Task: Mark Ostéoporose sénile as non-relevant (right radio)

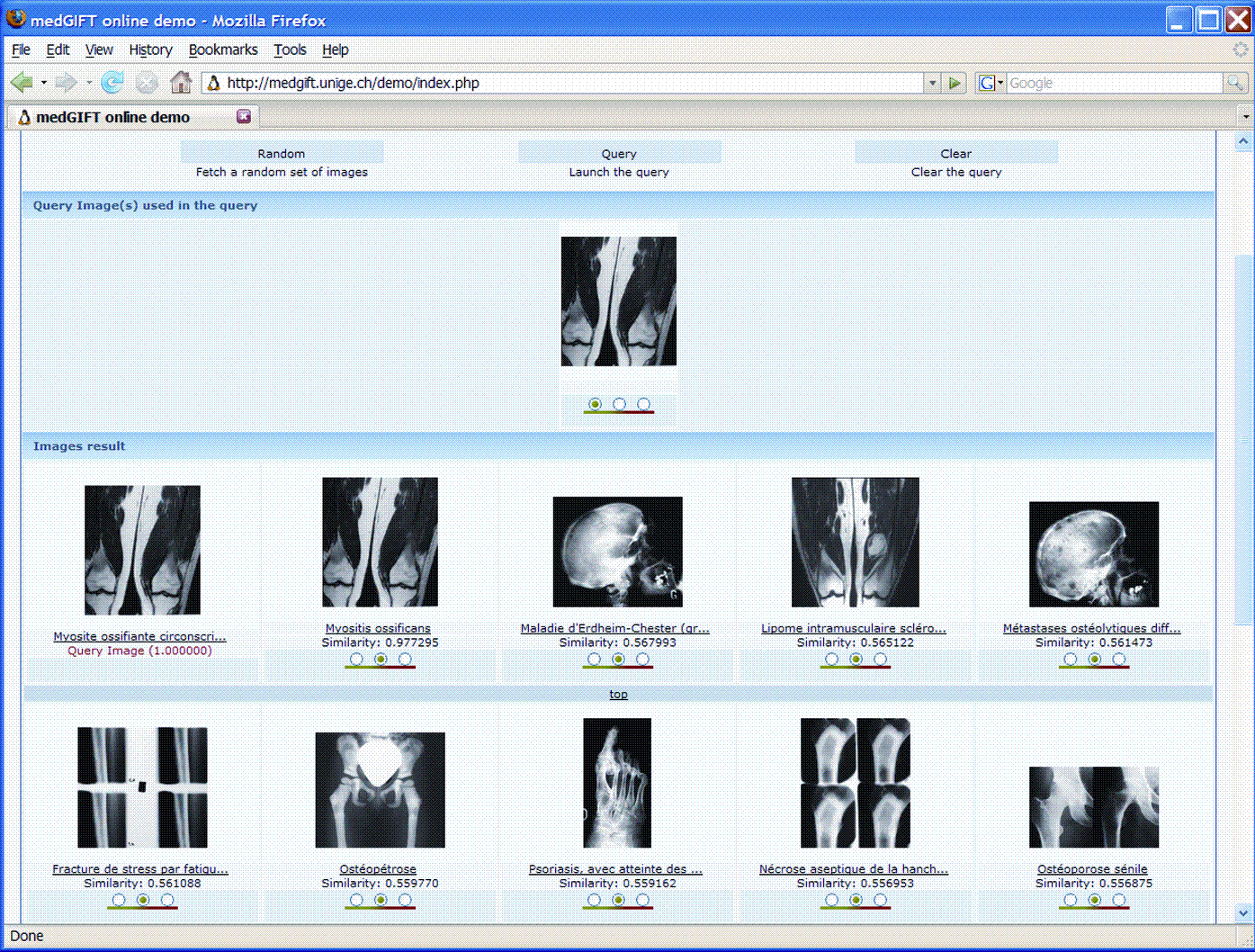Action: [1118, 899]
